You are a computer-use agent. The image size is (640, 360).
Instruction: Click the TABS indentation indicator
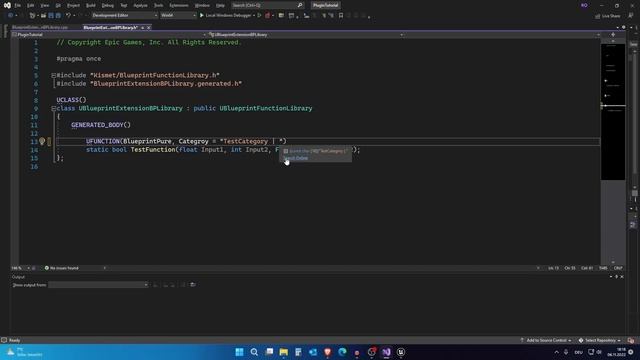point(603,268)
